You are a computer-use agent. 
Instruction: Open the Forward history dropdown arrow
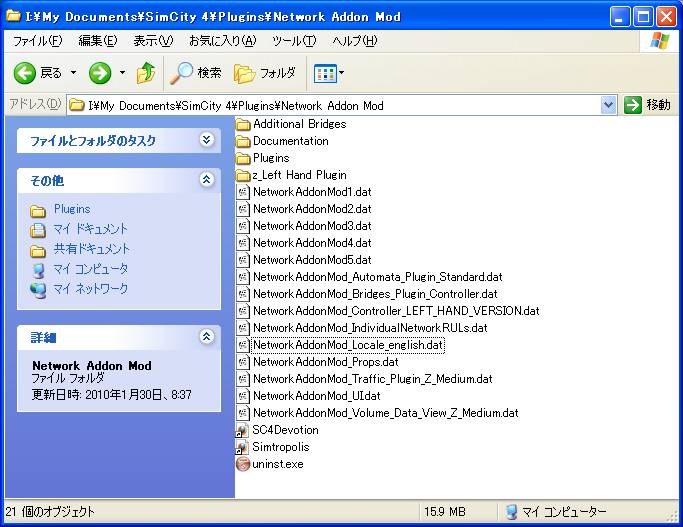pos(122,73)
